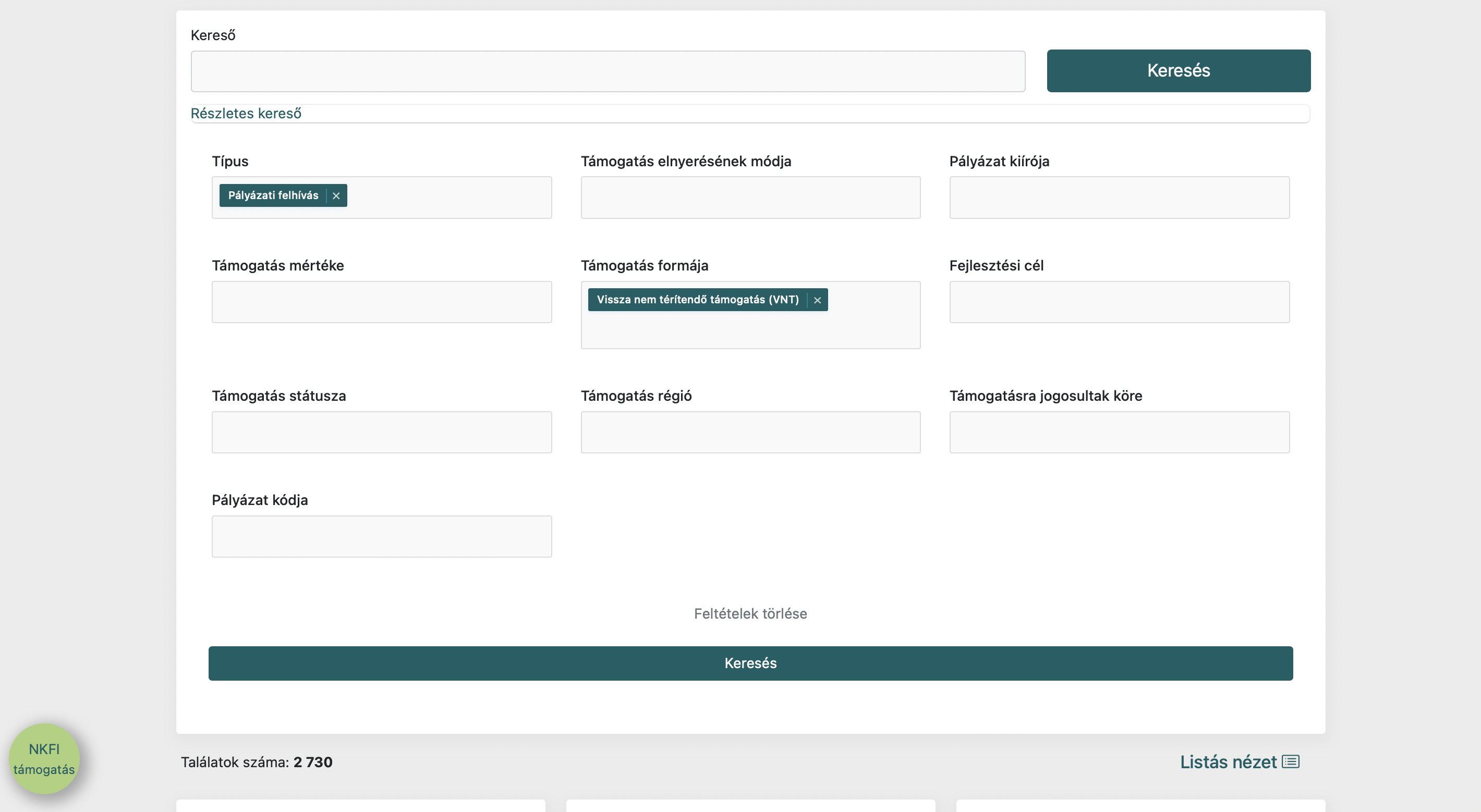The height and width of the screenshot is (812, 1481).
Task: Open the Támogatás státusza dropdown
Action: (x=381, y=432)
